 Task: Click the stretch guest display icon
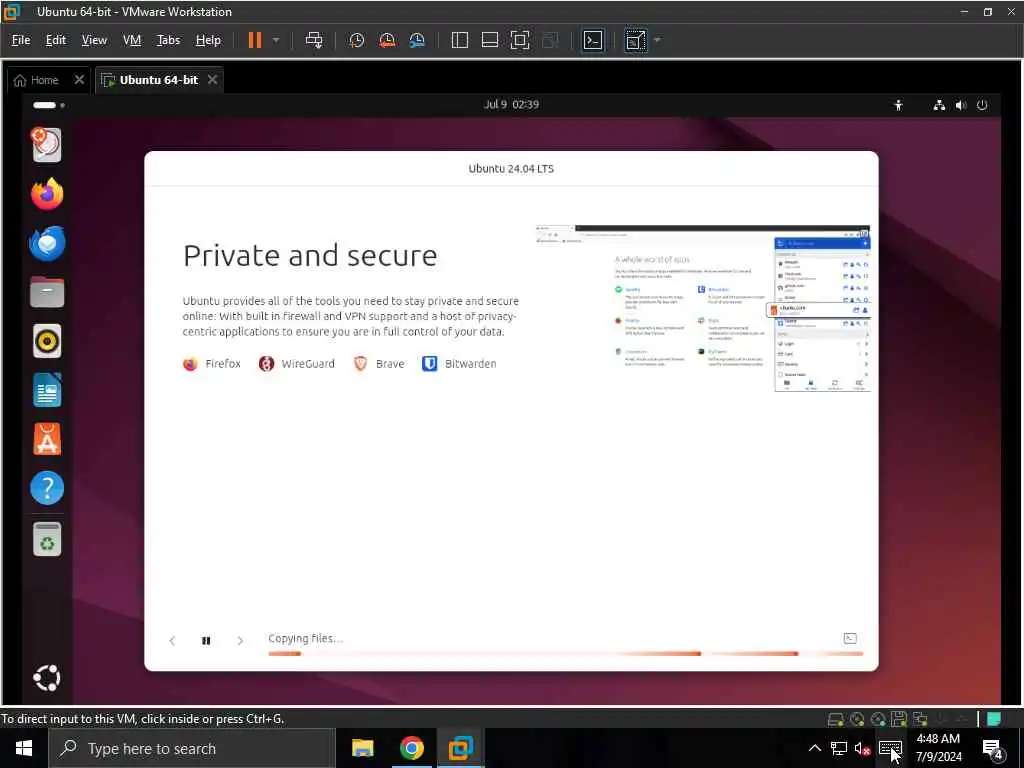[x=635, y=40]
